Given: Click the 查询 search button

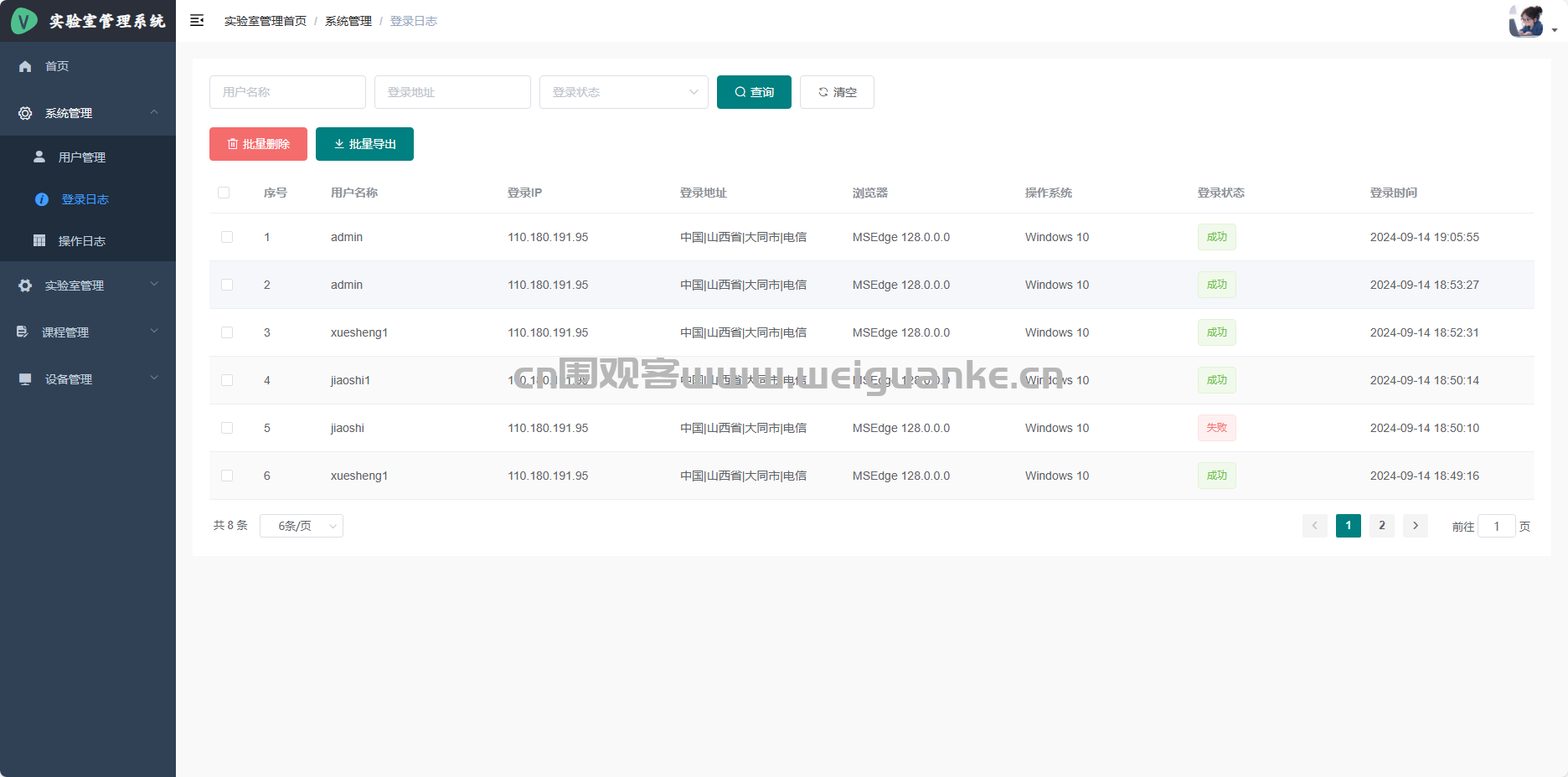Looking at the screenshot, I should pyautogui.click(x=754, y=92).
